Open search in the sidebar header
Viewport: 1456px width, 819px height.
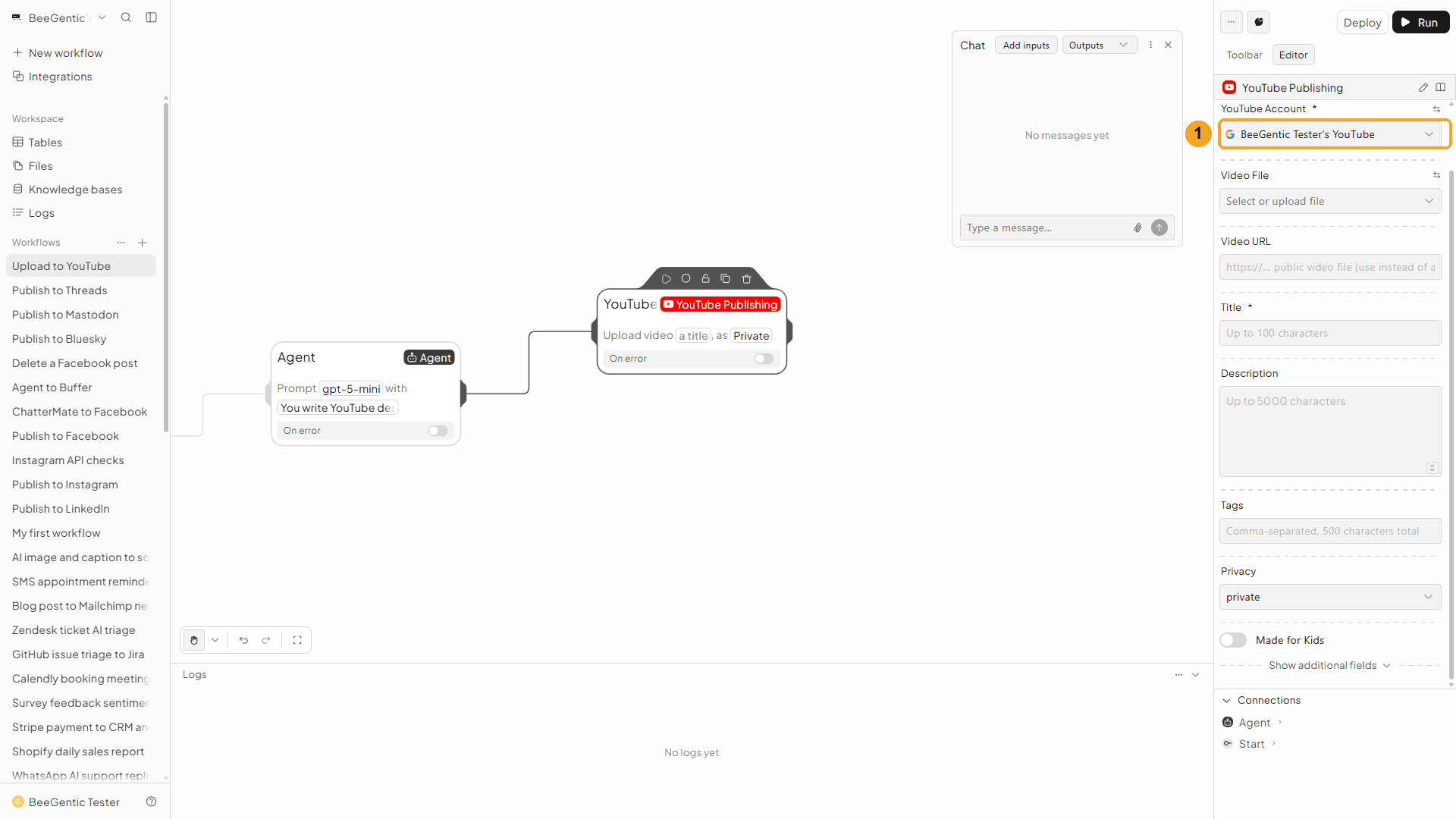[126, 17]
